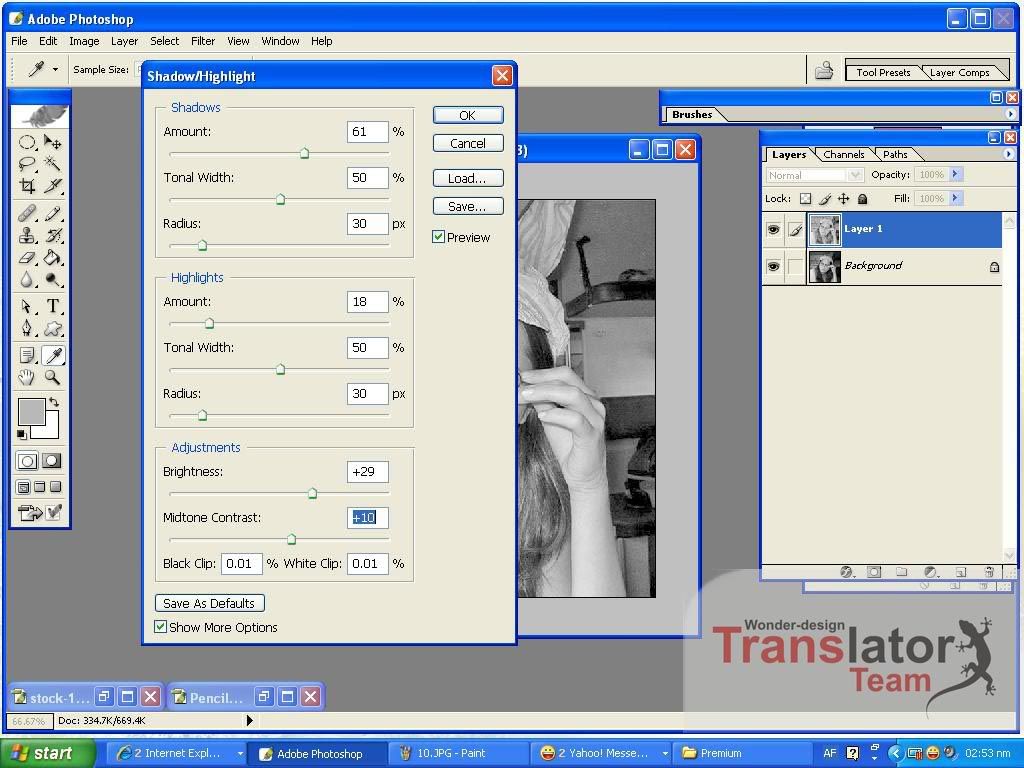Click the add layer mask icon
1024x768 pixels.
tap(874, 572)
